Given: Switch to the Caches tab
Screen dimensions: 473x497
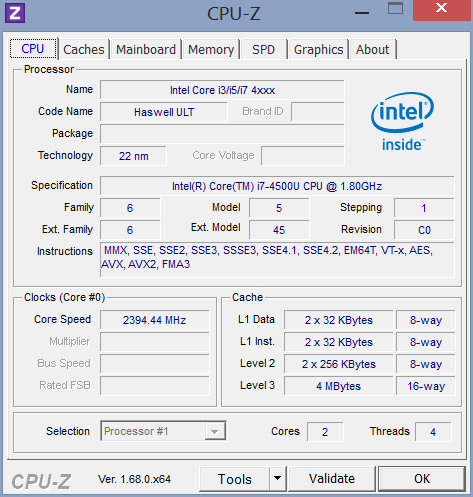Looking at the screenshot, I should (84, 50).
